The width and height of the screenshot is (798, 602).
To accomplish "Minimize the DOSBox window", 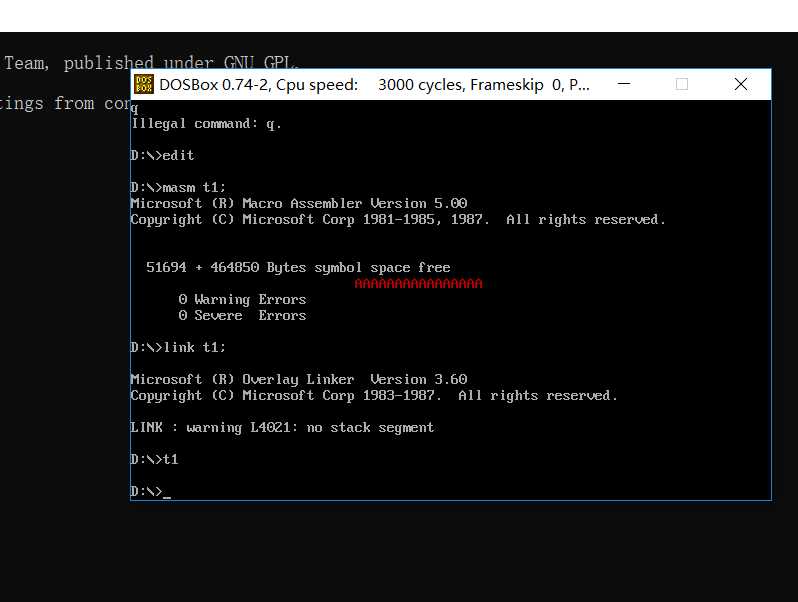I will click(624, 84).
